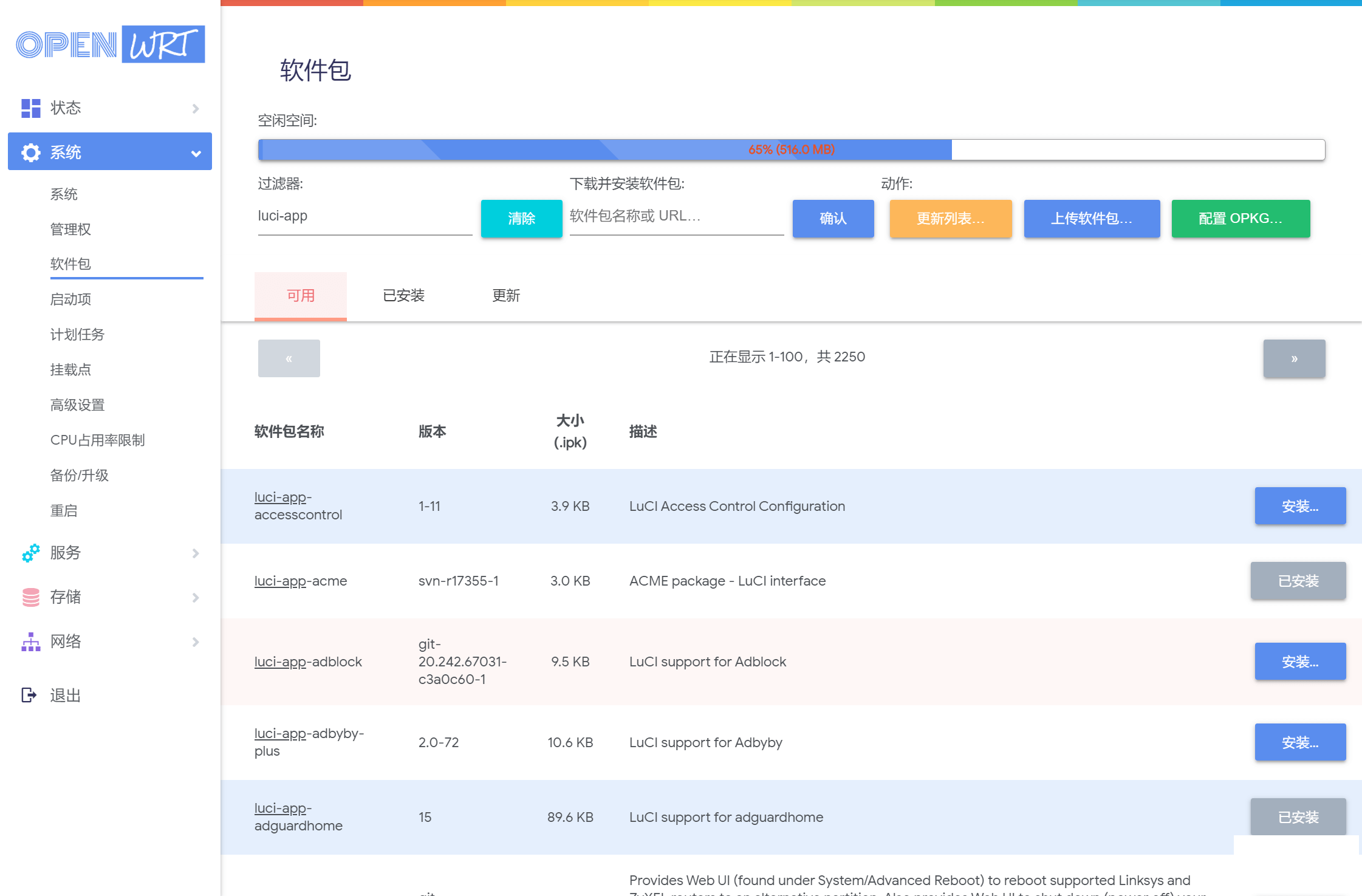
Task: Click the storage database icon
Action: click(31, 597)
